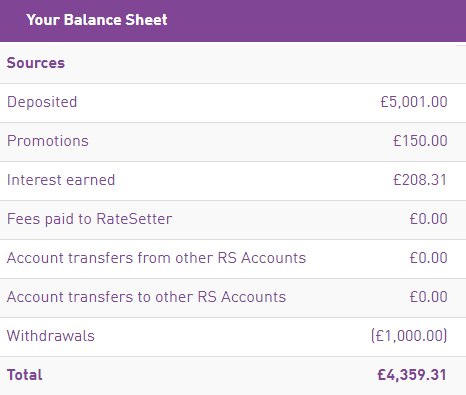Click the £208.31 interest amount
This screenshot has width=466, height=395.
(420, 180)
